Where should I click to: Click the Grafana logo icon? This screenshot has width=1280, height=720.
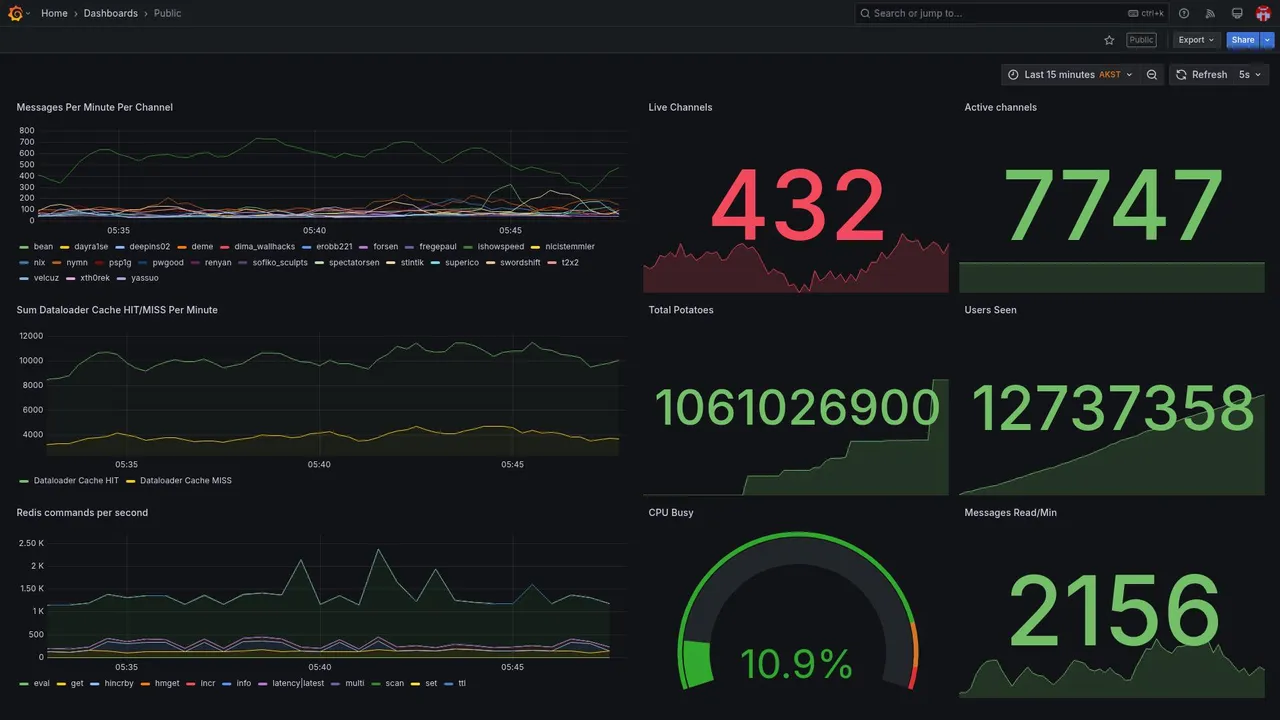pos(15,13)
